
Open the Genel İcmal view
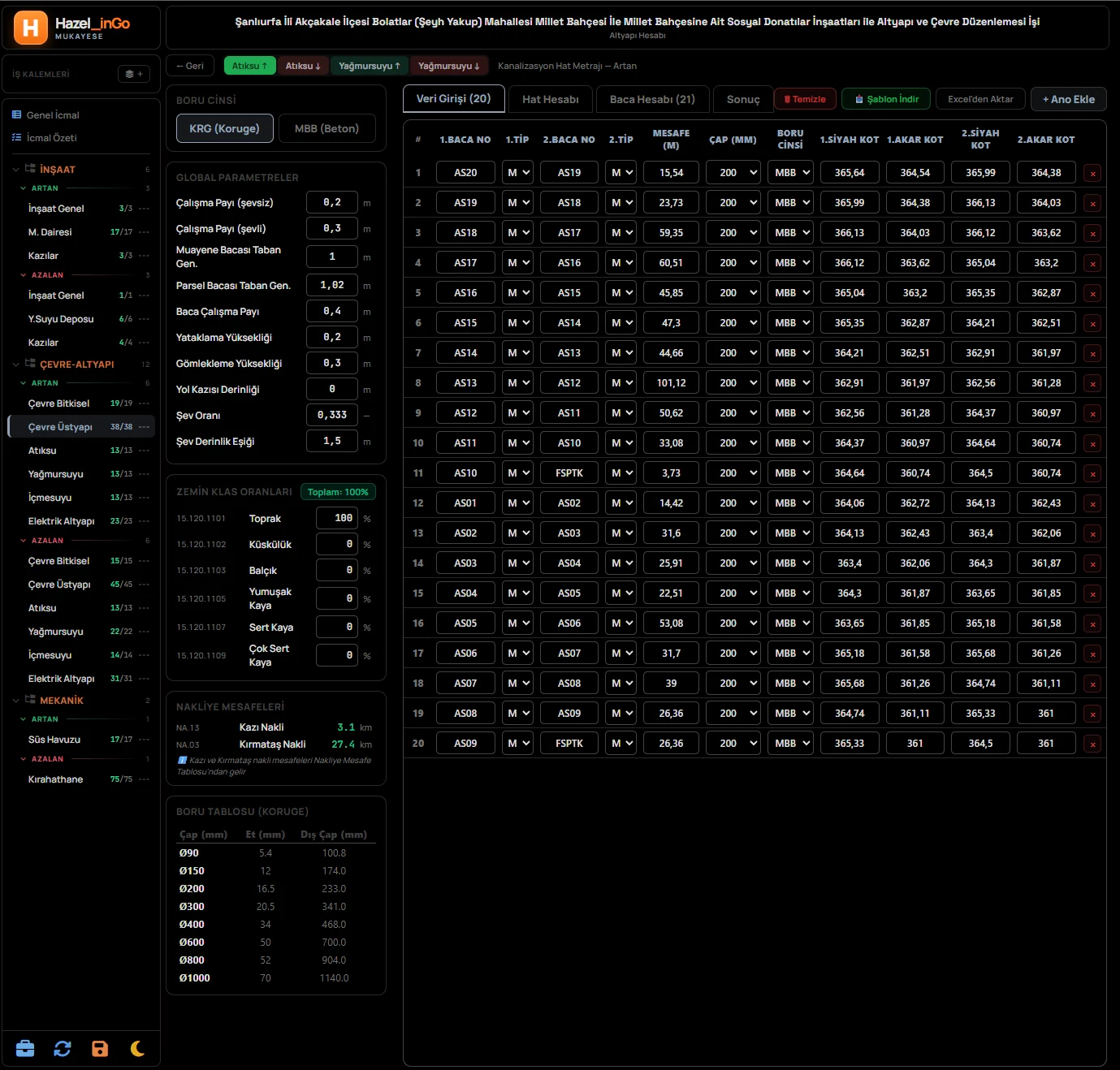[x=53, y=115]
